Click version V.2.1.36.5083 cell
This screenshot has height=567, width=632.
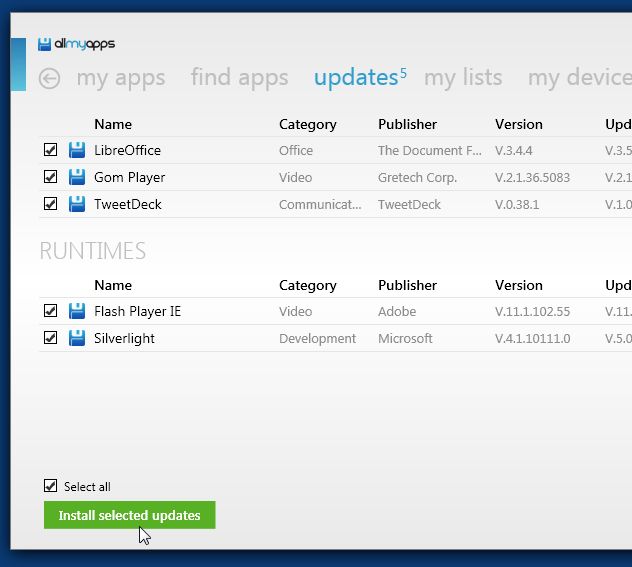532,178
